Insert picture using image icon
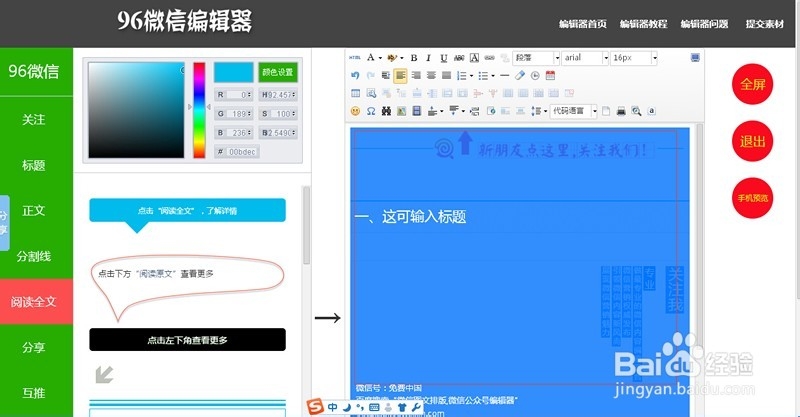 (x=402, y=111)
